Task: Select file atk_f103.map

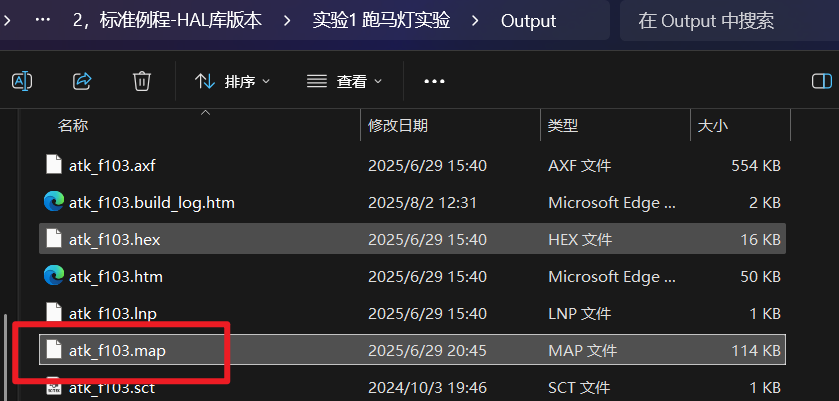Action: click(x=413, y=350)
